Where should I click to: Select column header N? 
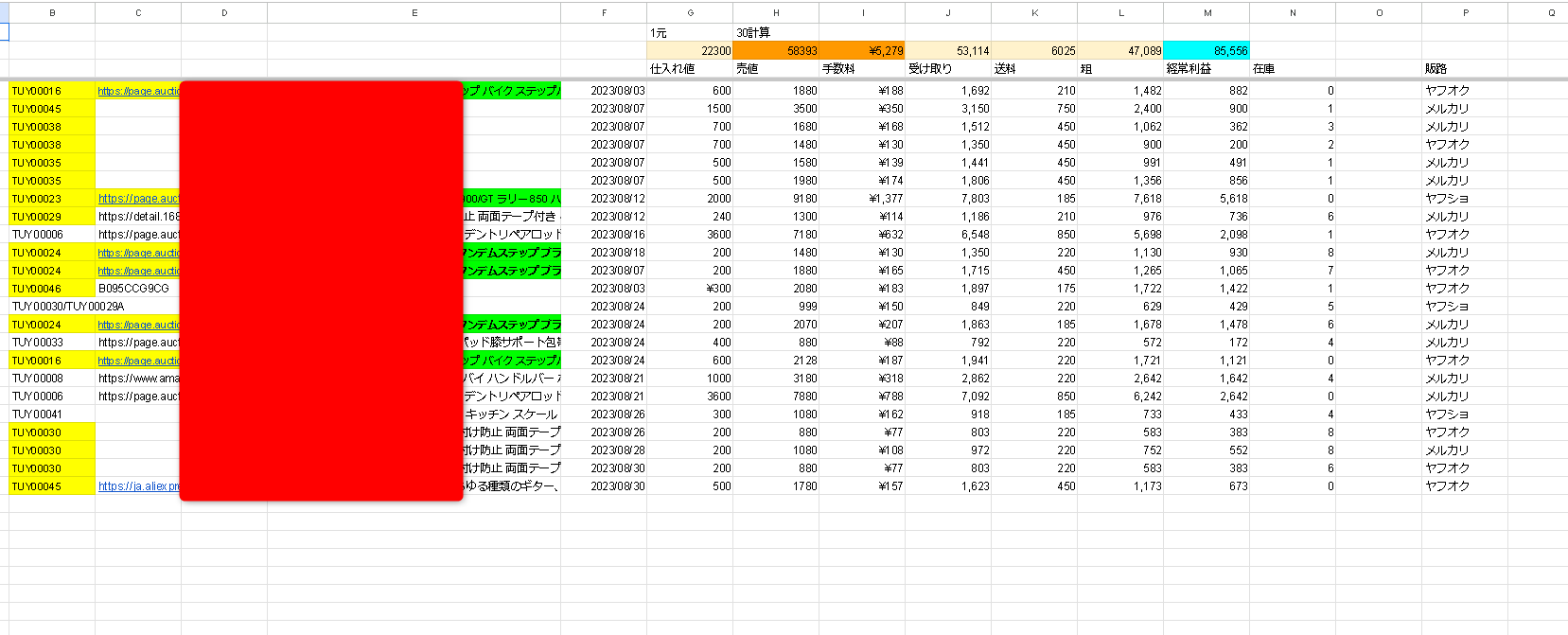[x=1293, y=13]
